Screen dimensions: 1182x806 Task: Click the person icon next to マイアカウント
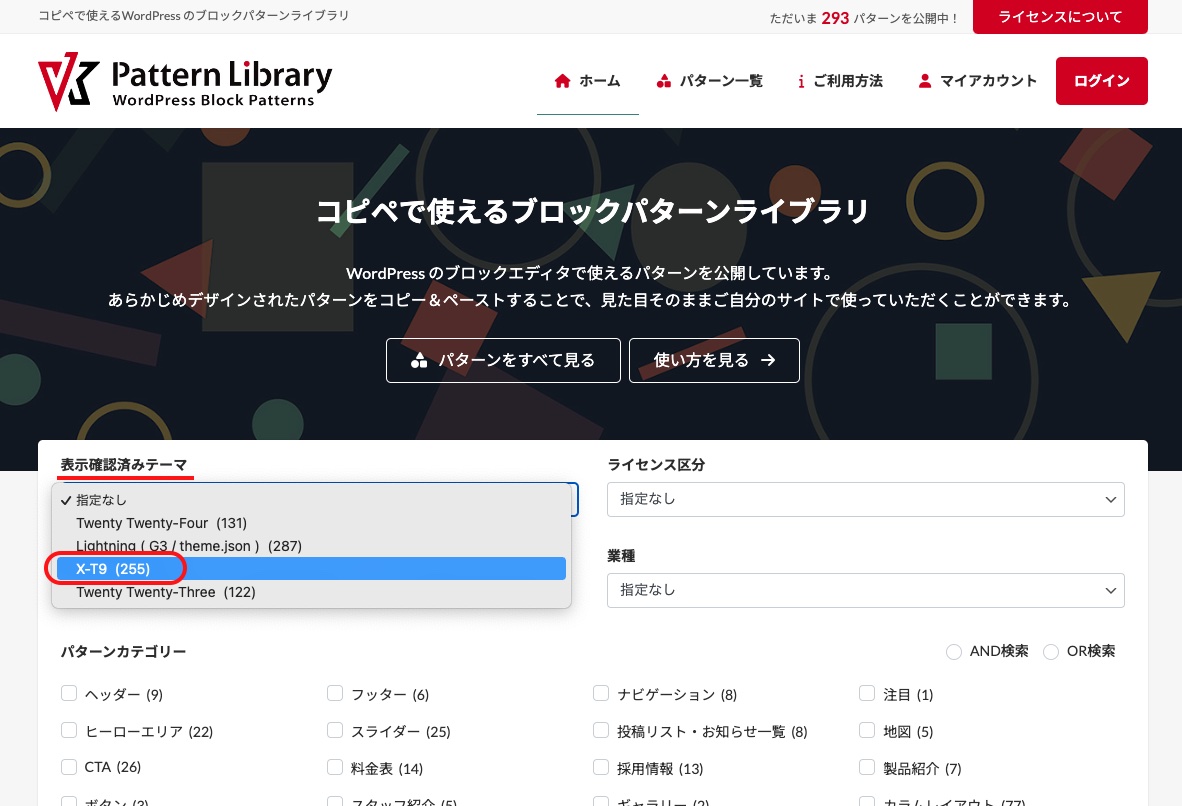click(924, 81)
